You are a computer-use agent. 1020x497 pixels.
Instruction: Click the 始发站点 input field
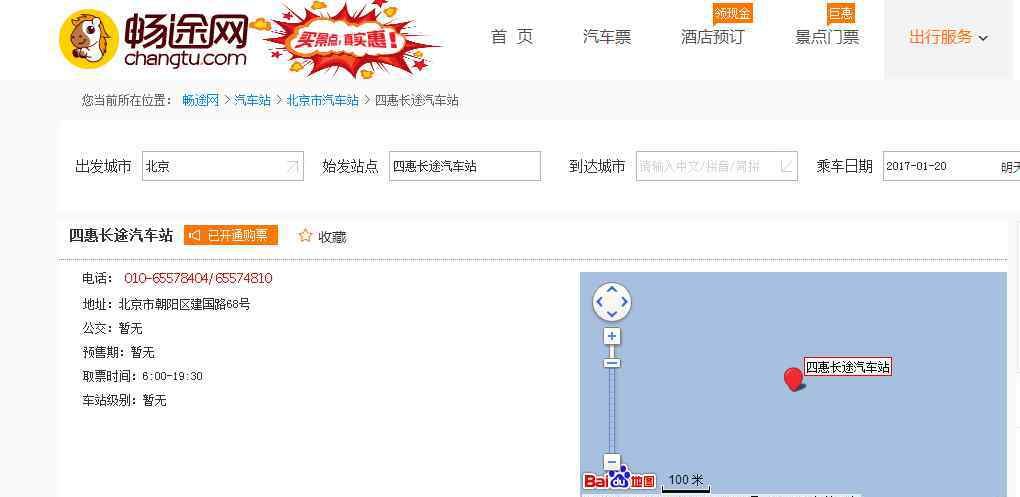[x=464, y=166]
